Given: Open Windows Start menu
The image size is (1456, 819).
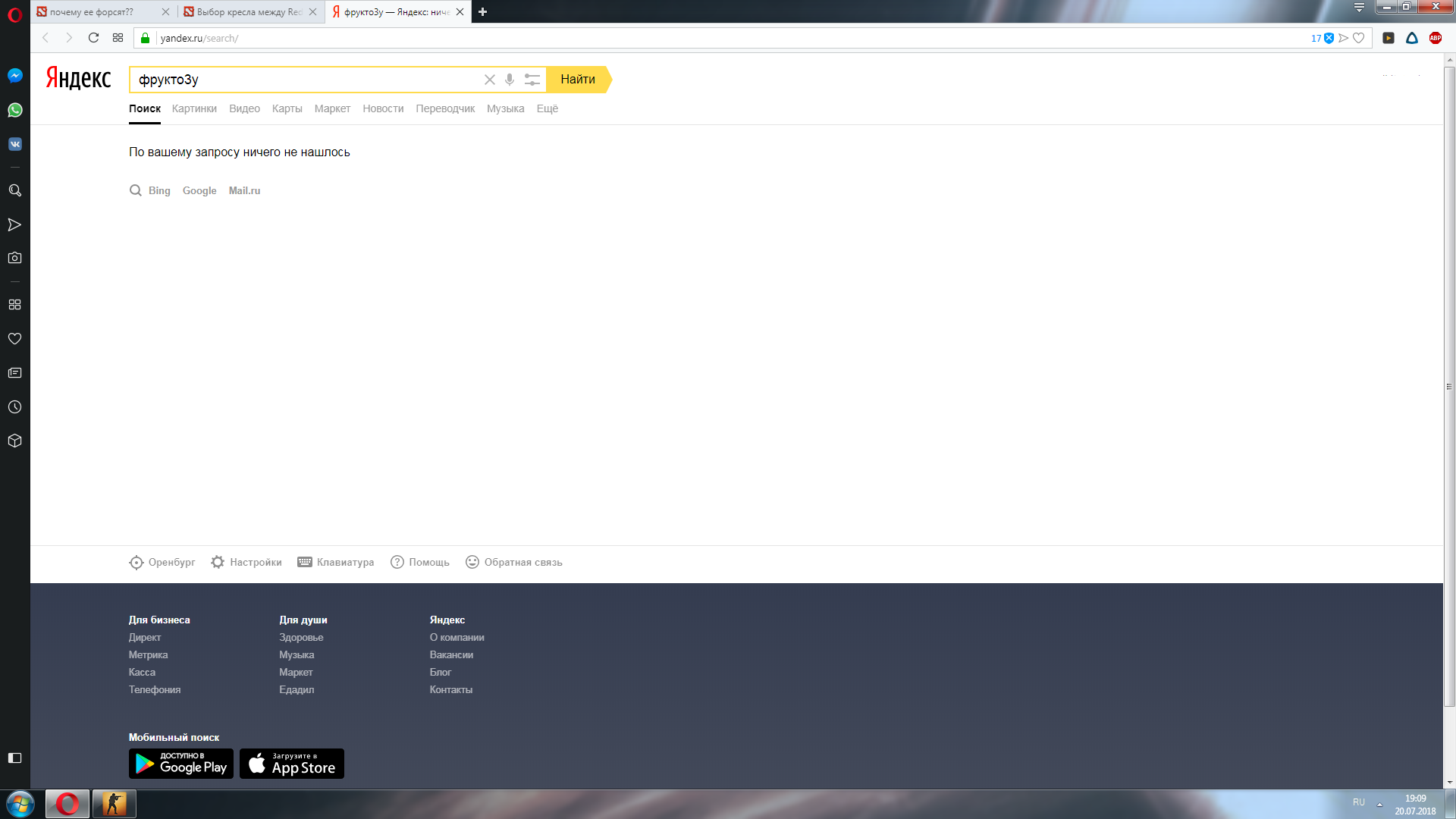Looking at the screenshot, I should [x=20, y=803].
